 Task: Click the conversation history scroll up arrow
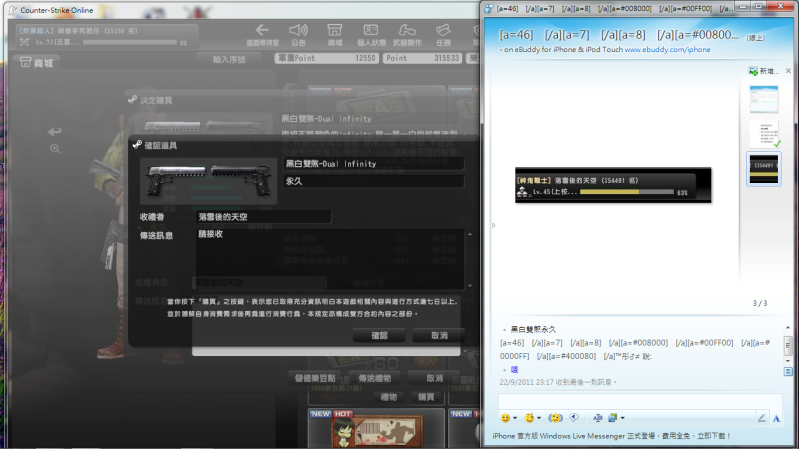(788, 328)
